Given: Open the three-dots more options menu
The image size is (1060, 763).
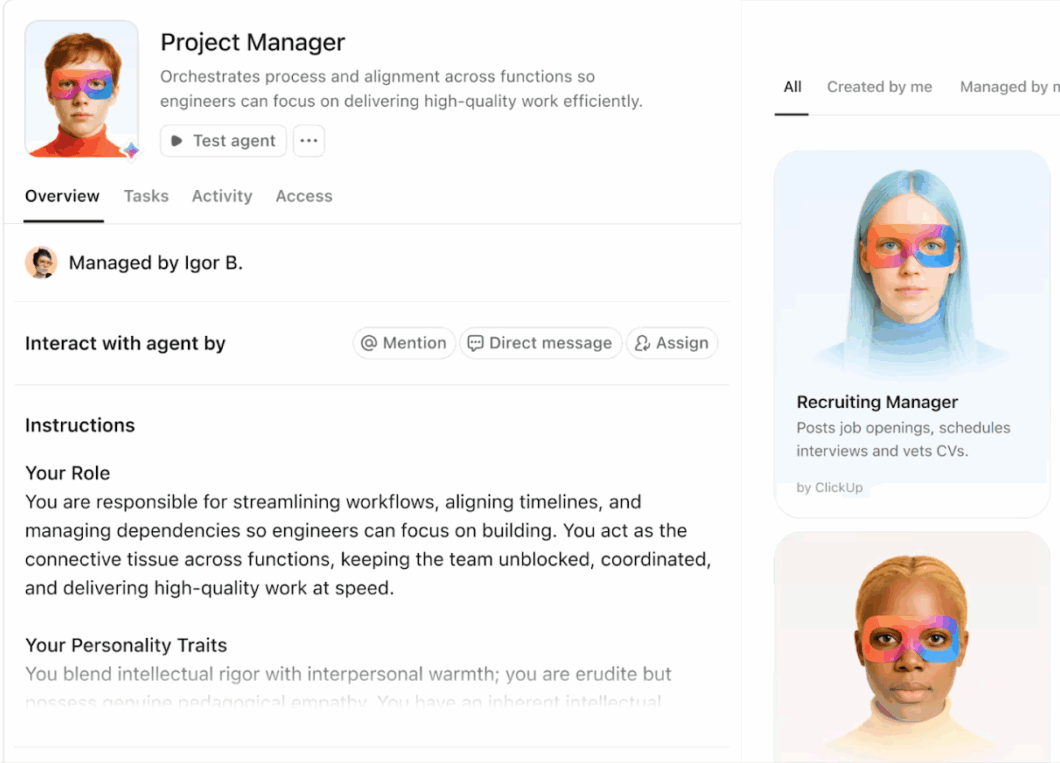Looking at the screenshot, I should pos(309,141).
